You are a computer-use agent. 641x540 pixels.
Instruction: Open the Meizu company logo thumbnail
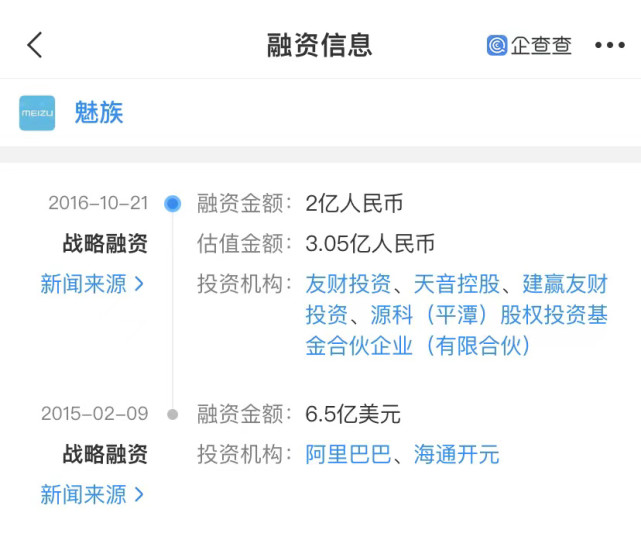37,113
